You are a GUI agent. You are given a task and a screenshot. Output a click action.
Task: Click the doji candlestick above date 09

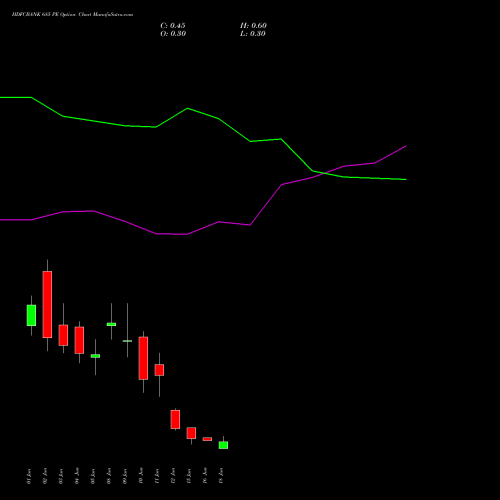pos(127,341)
